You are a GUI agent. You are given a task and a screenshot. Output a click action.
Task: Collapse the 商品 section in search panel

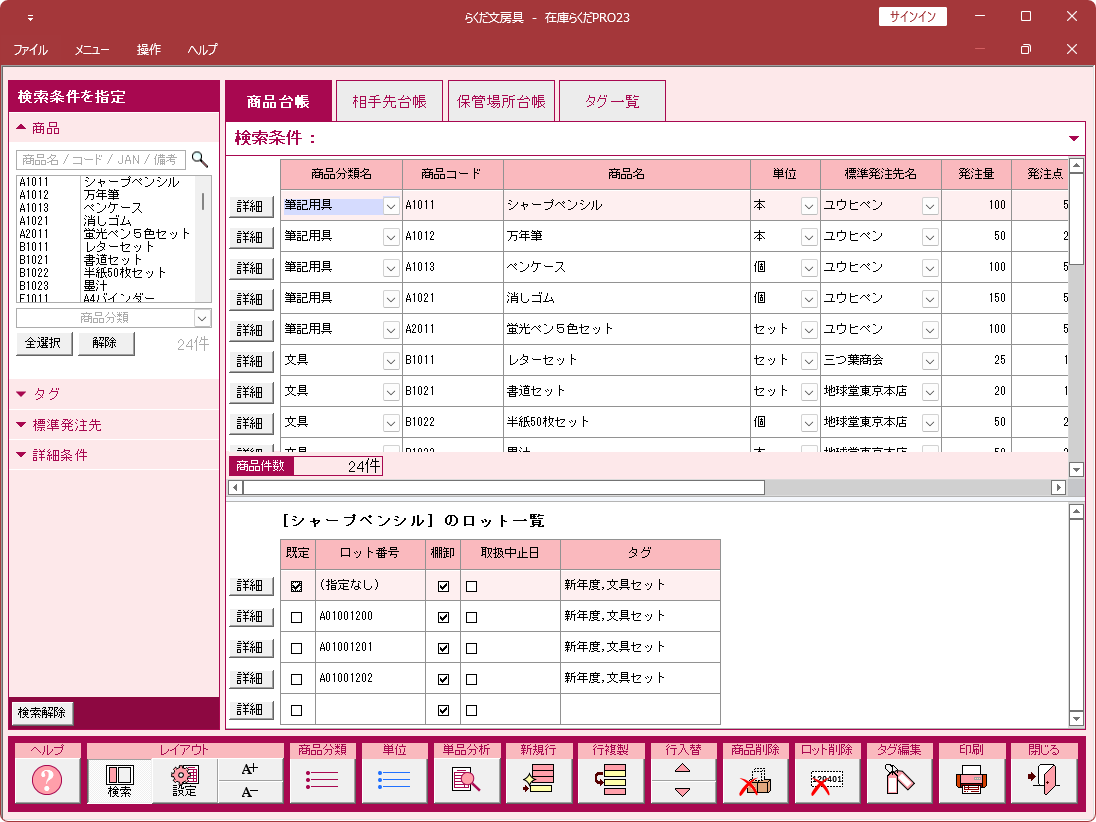21,128
